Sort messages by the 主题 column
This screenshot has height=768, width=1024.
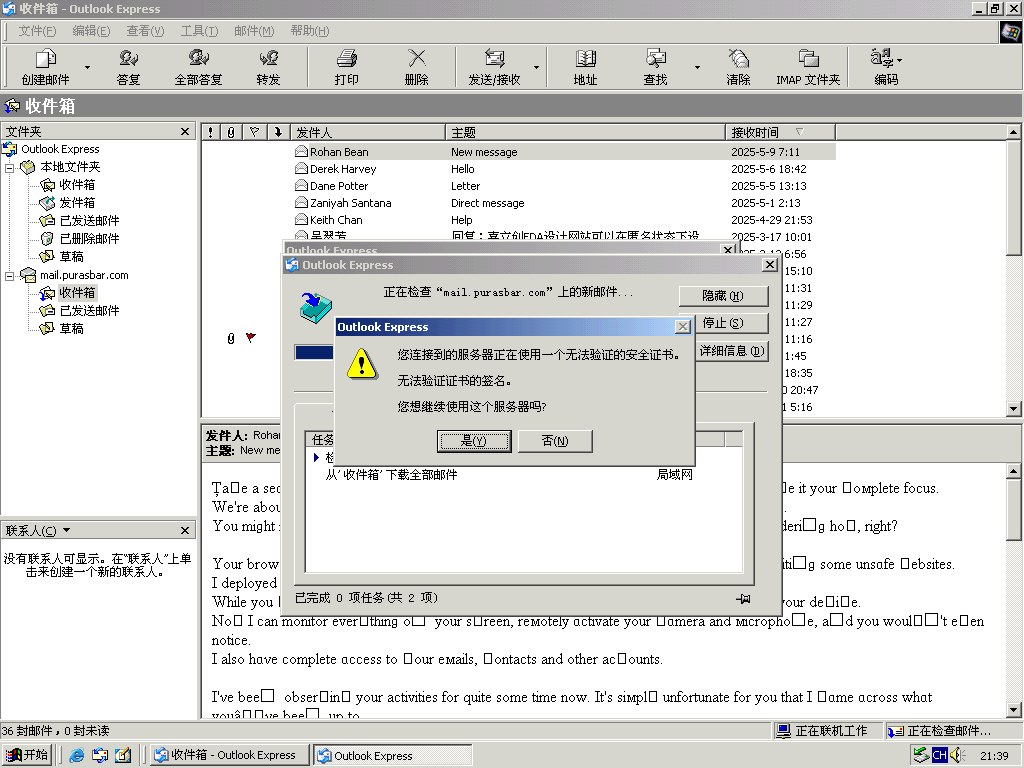(x=585, y=133)
